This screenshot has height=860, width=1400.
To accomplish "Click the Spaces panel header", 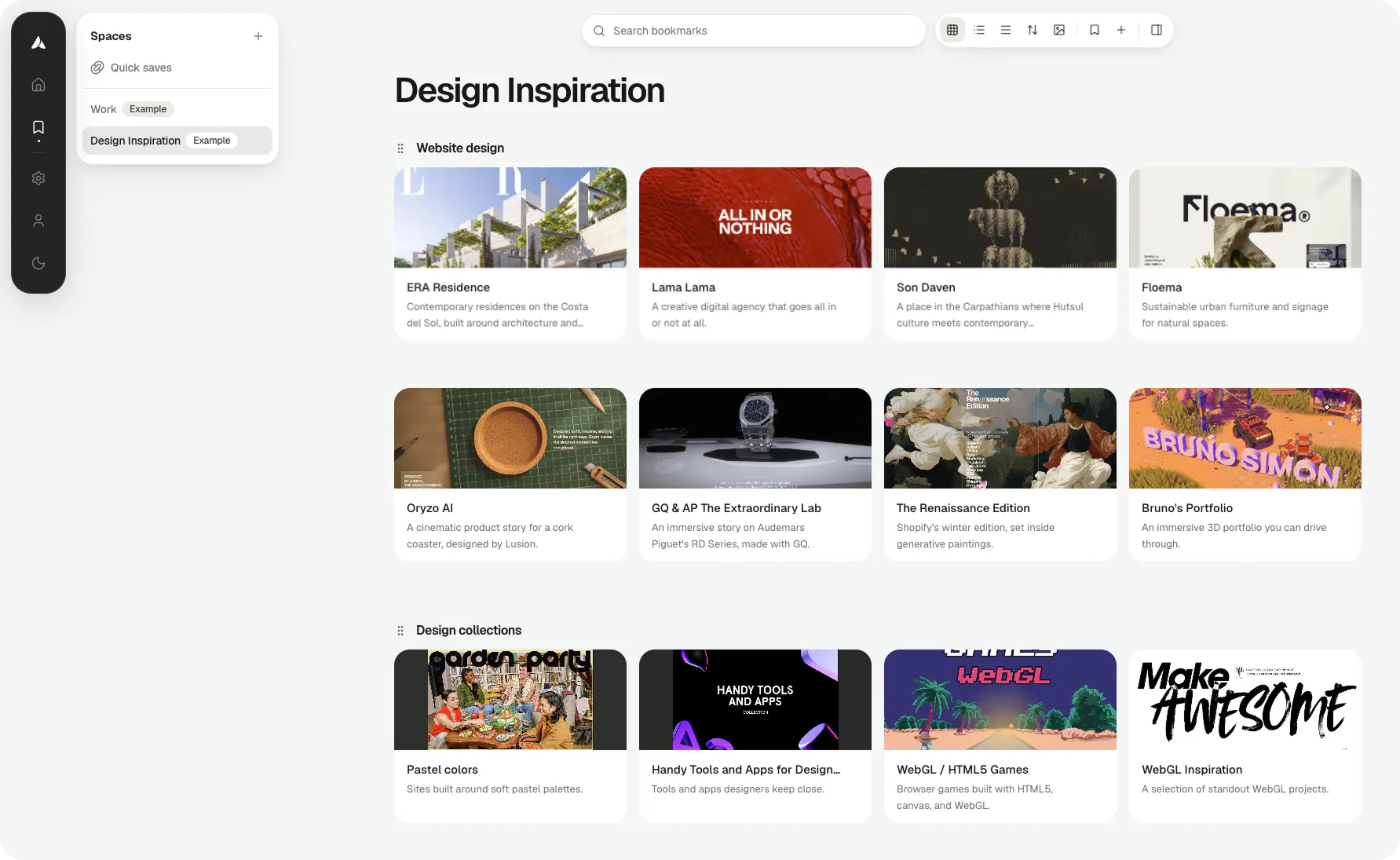I will coord(111,36).
